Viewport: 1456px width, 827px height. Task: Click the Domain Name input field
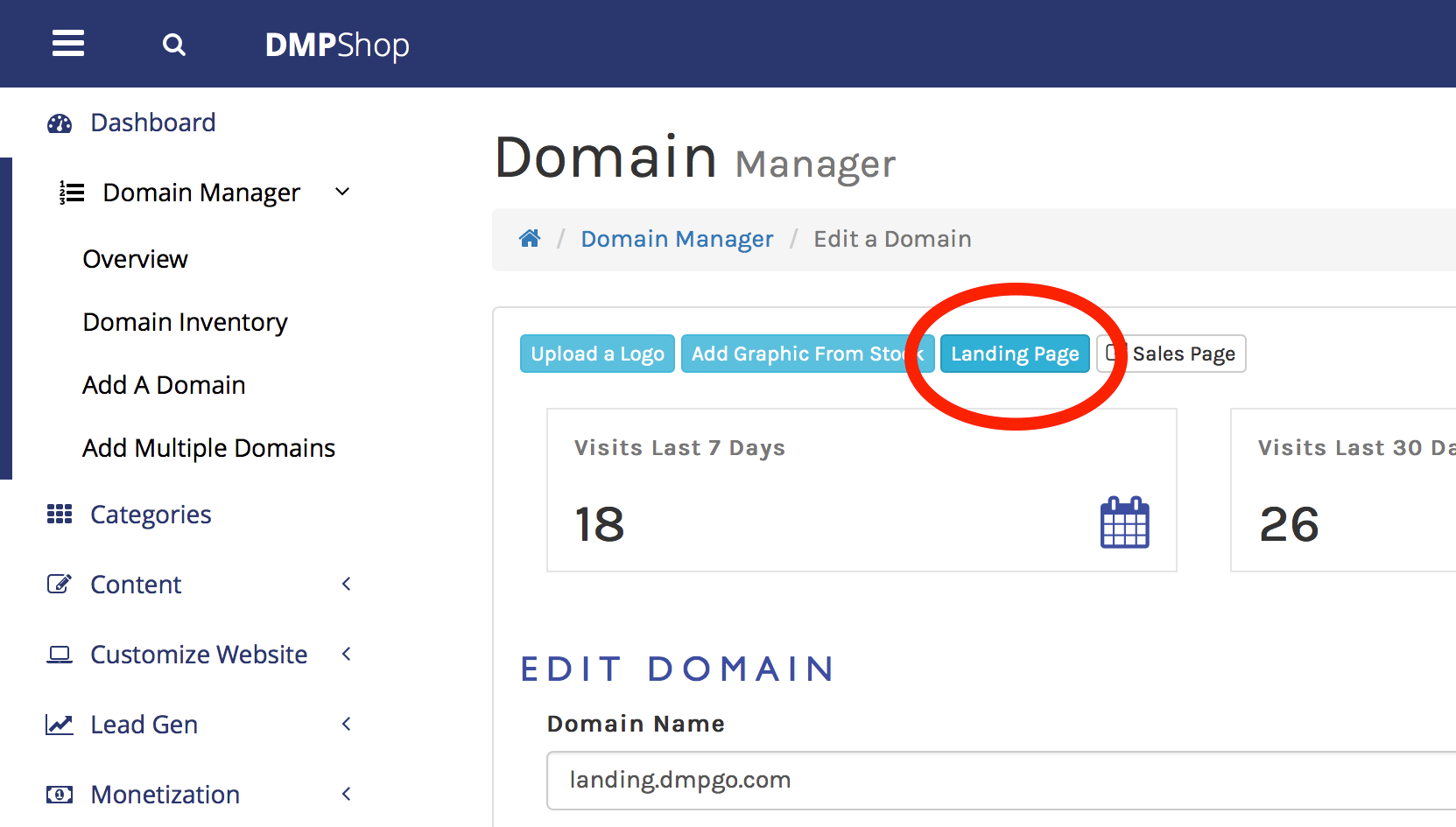click(x=998, y=780)
